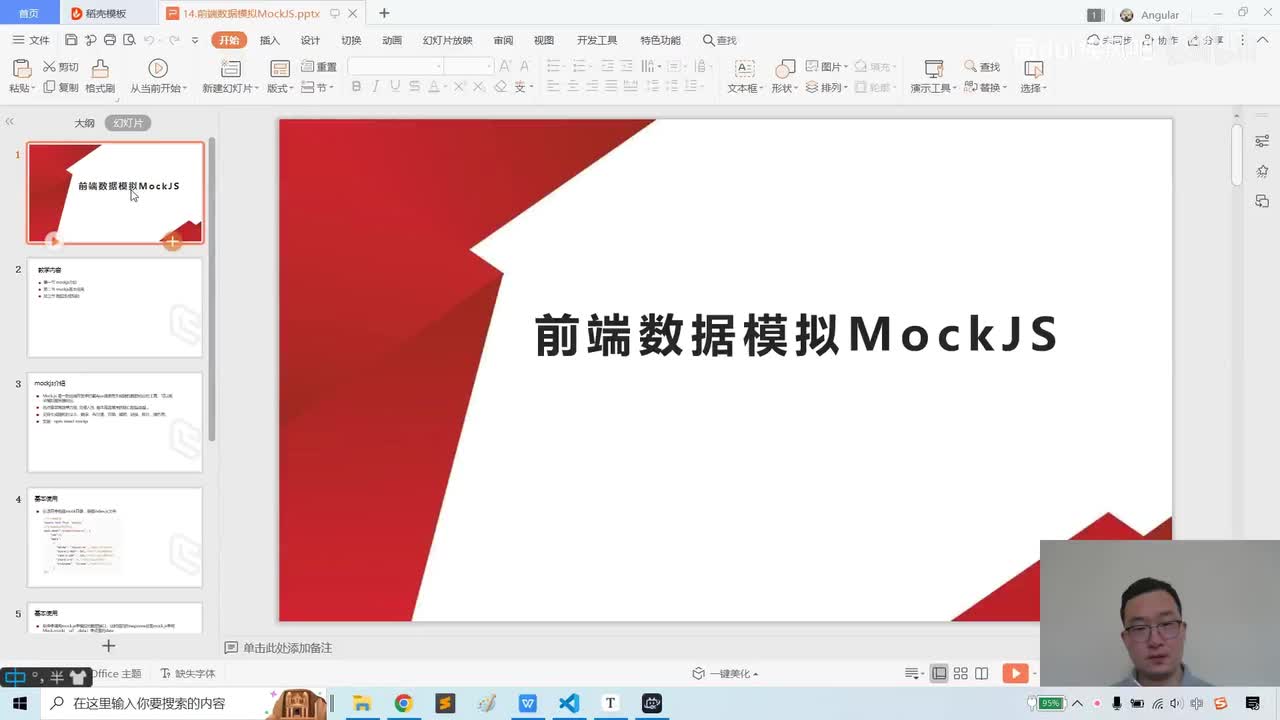Expand the Replace (替换) dropdown
Viewport: 1280px width, 720px height.
[x=986, y=87]
